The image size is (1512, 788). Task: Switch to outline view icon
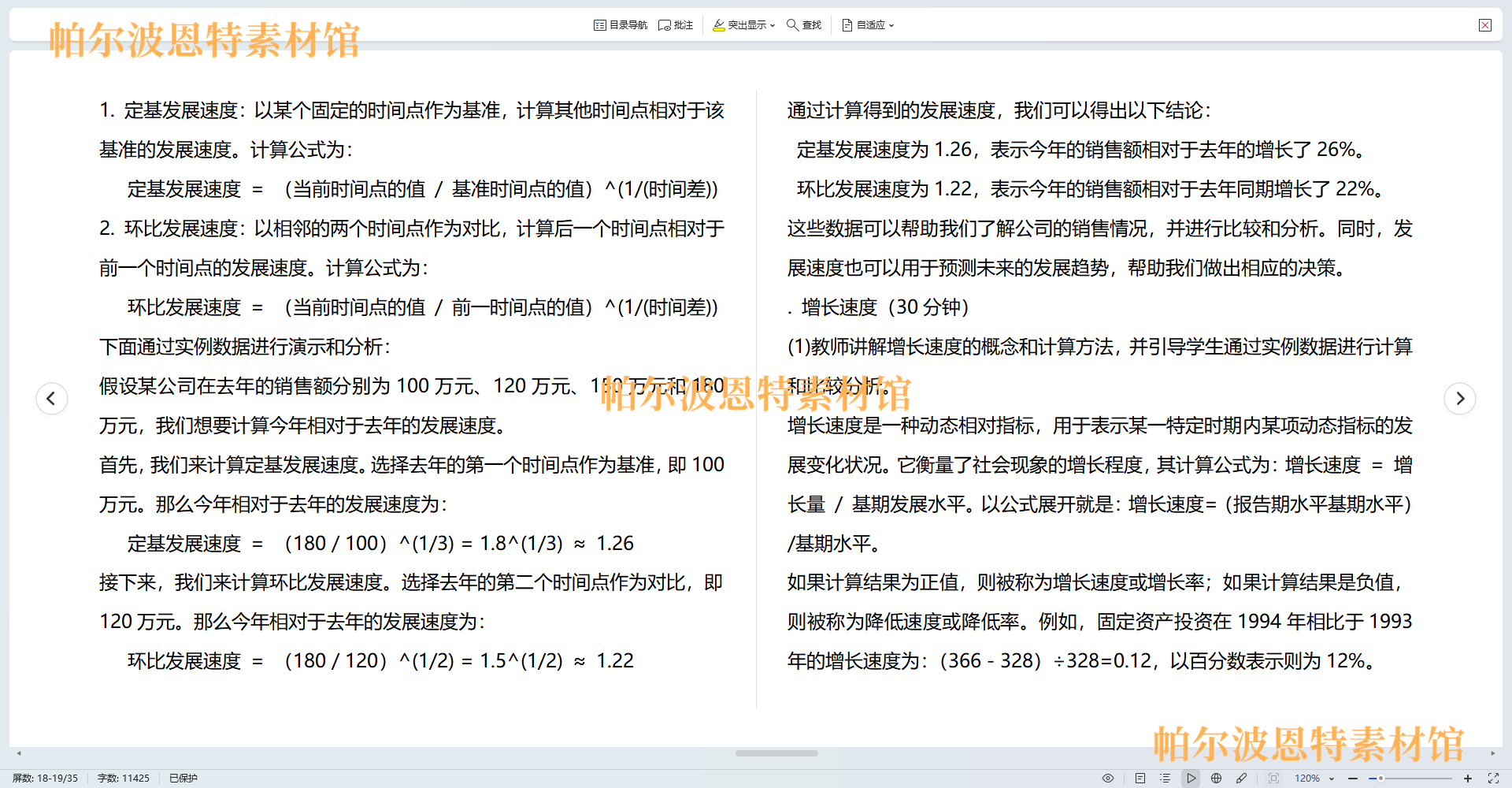tap(1165, 778)
